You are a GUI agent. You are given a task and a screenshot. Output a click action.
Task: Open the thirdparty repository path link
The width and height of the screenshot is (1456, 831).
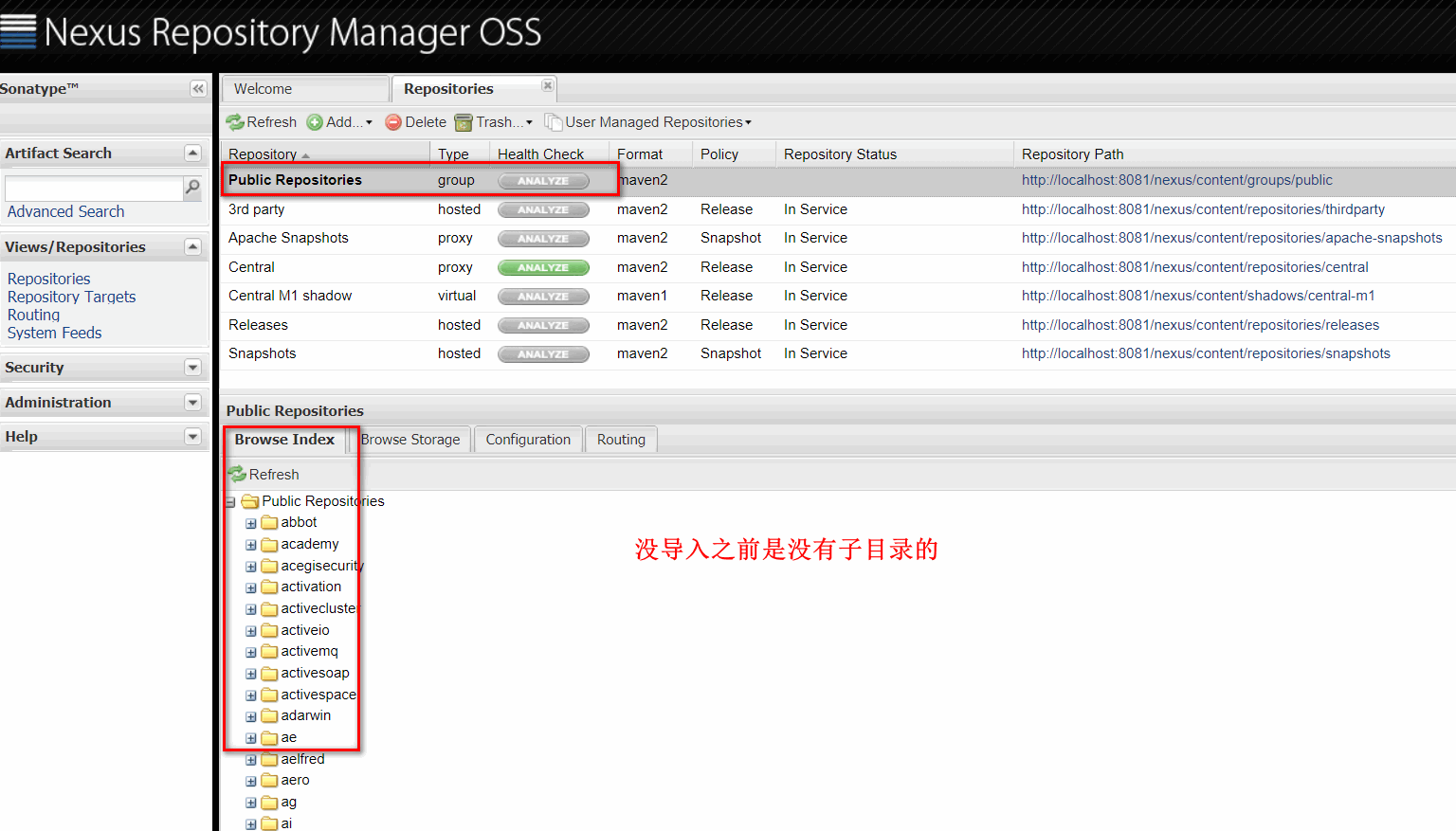pos(1203,209)
